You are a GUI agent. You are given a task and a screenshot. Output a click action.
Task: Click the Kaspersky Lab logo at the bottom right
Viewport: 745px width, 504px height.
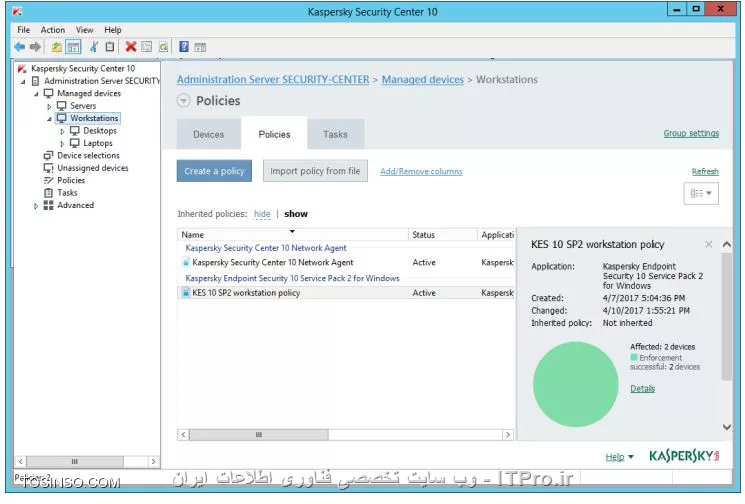pyautogui.click(x=684, y=456)
